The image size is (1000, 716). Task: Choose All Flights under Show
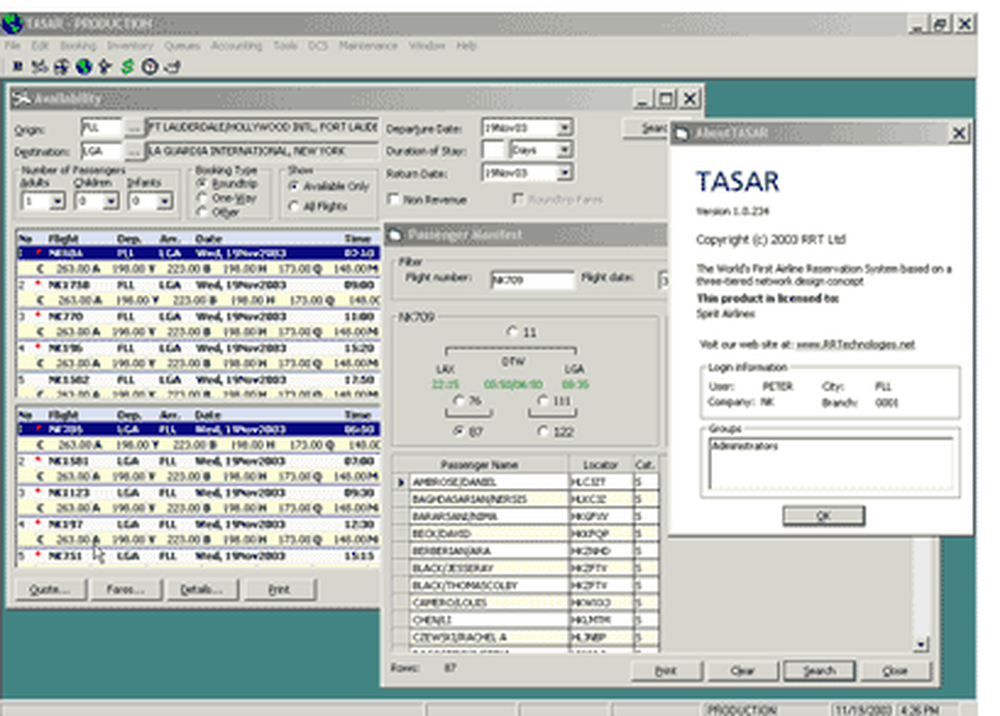[293, 206]
